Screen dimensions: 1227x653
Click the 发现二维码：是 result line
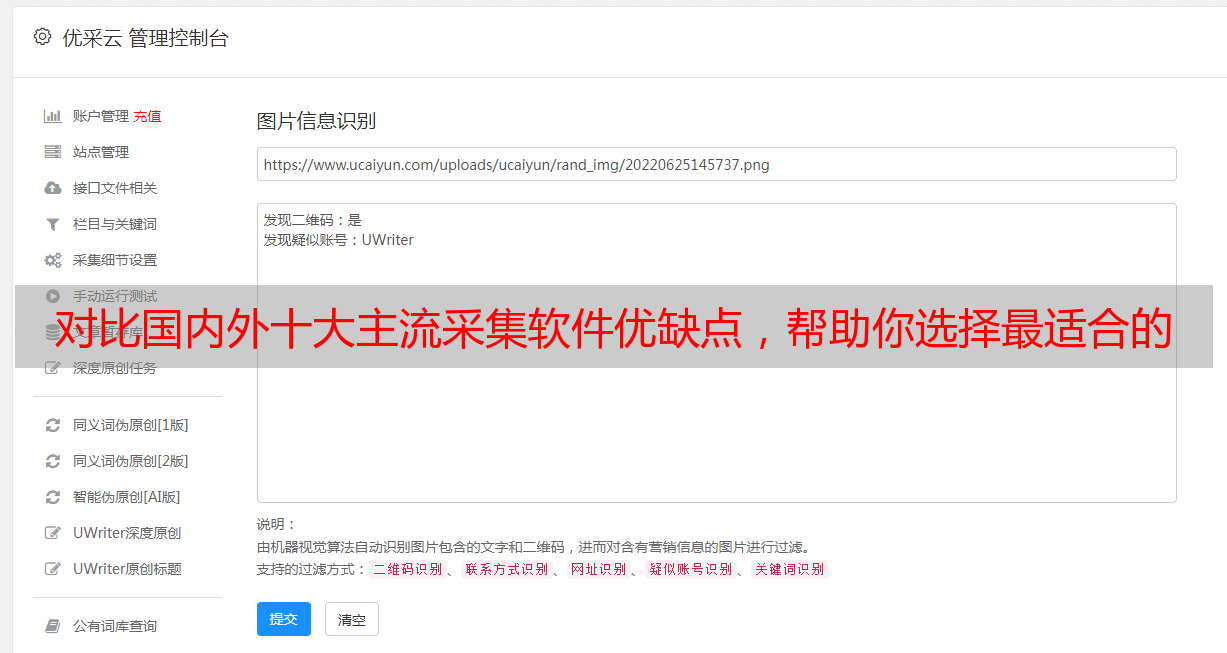pyautogui.click(x=312, y=220)
